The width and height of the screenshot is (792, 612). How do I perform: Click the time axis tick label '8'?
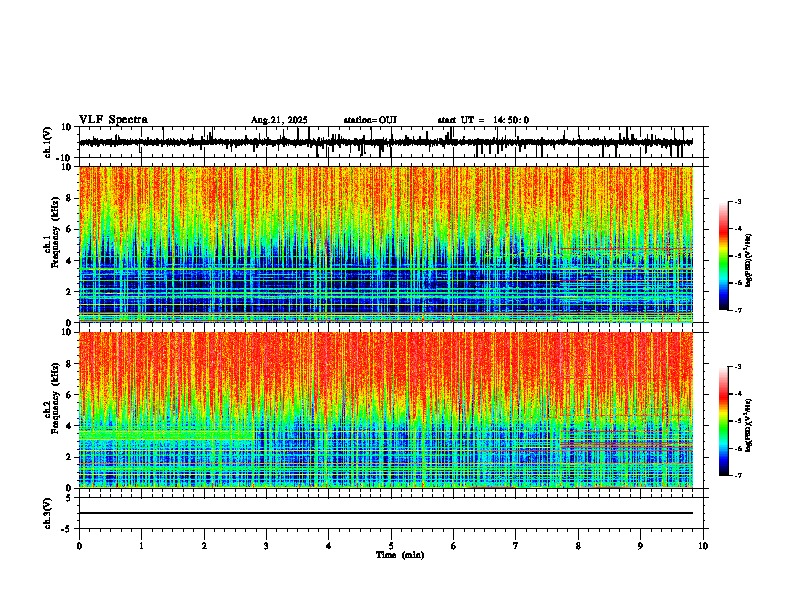[578, 546]
